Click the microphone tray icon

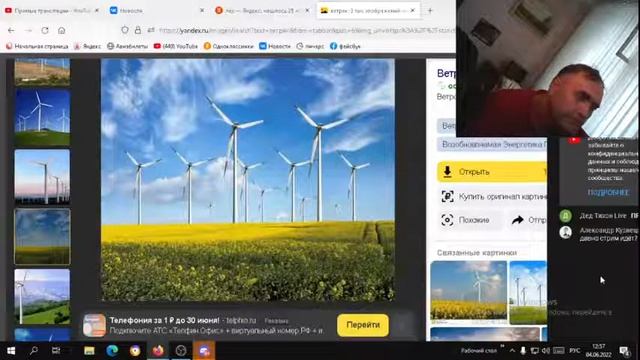(x=523, y=351)
